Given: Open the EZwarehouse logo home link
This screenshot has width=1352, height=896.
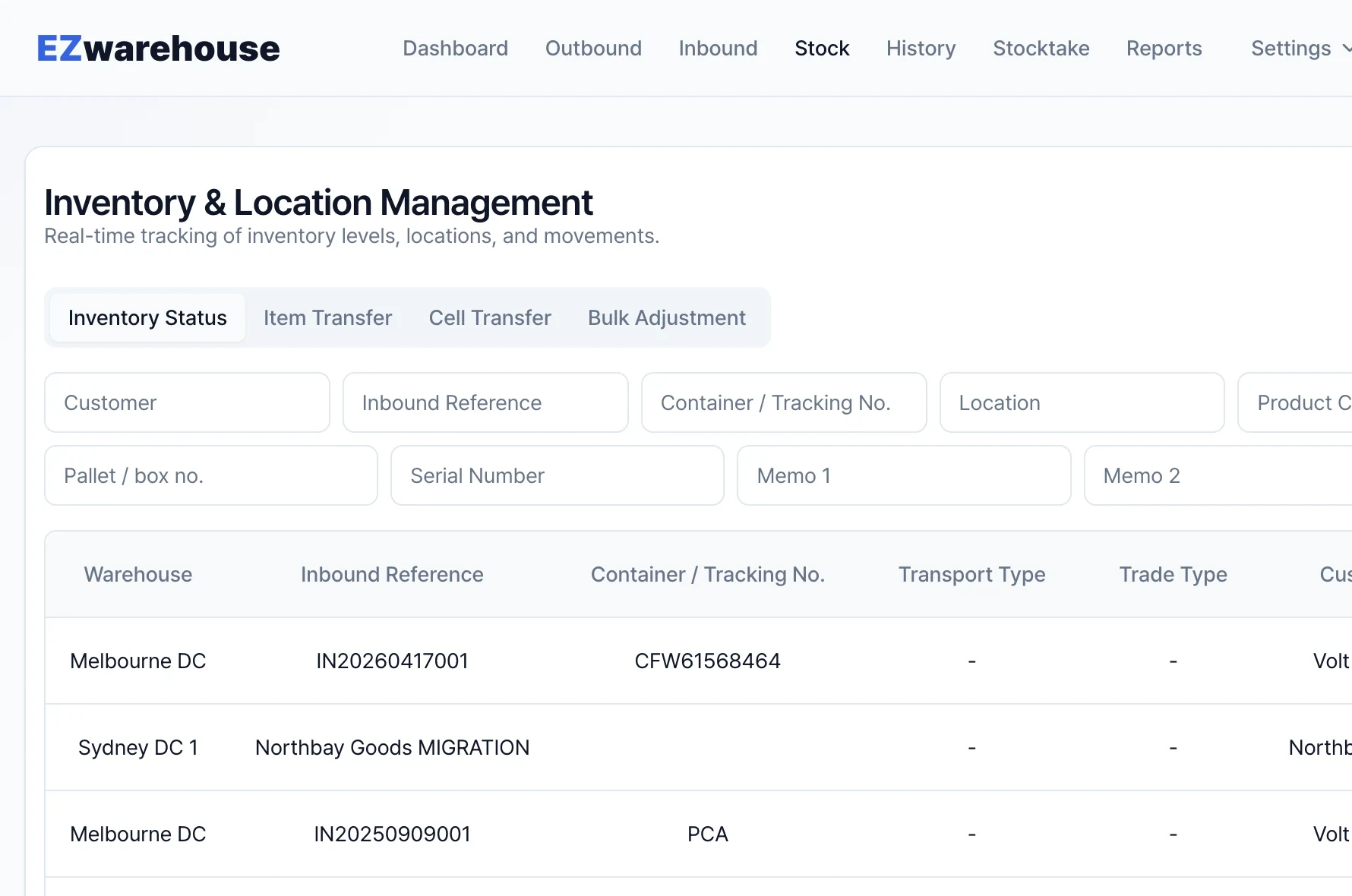Looking at the screenshot, I should tap(158, 49).
